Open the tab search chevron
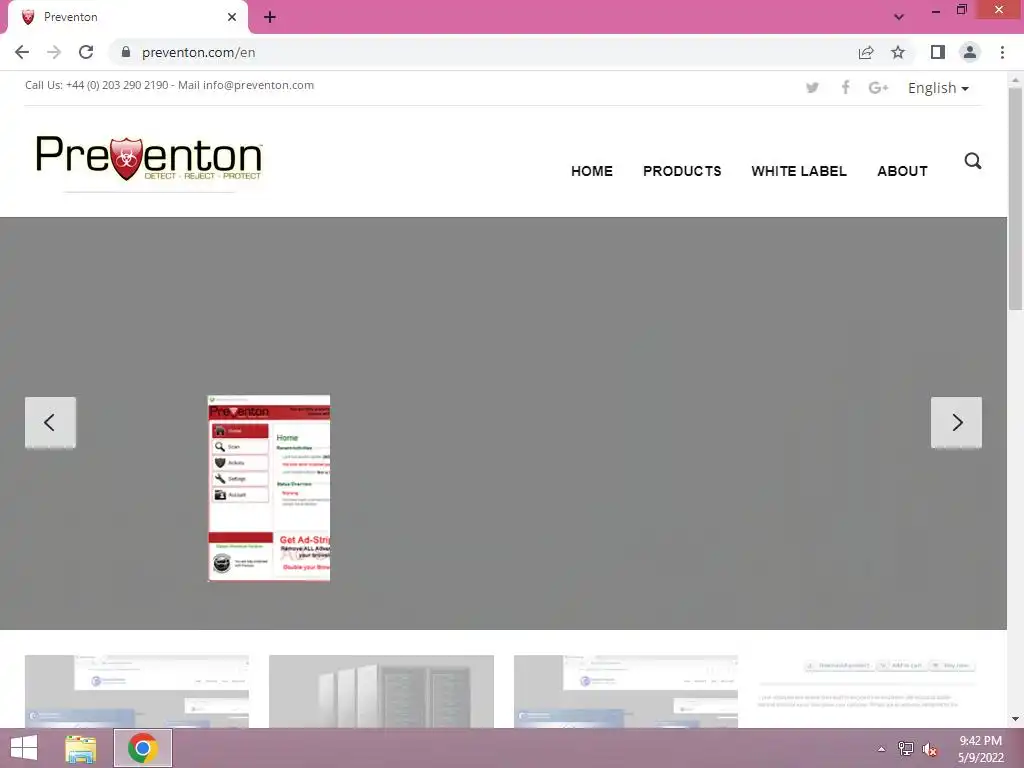This screenshot has width=1024, height=768. coord(899,17)
